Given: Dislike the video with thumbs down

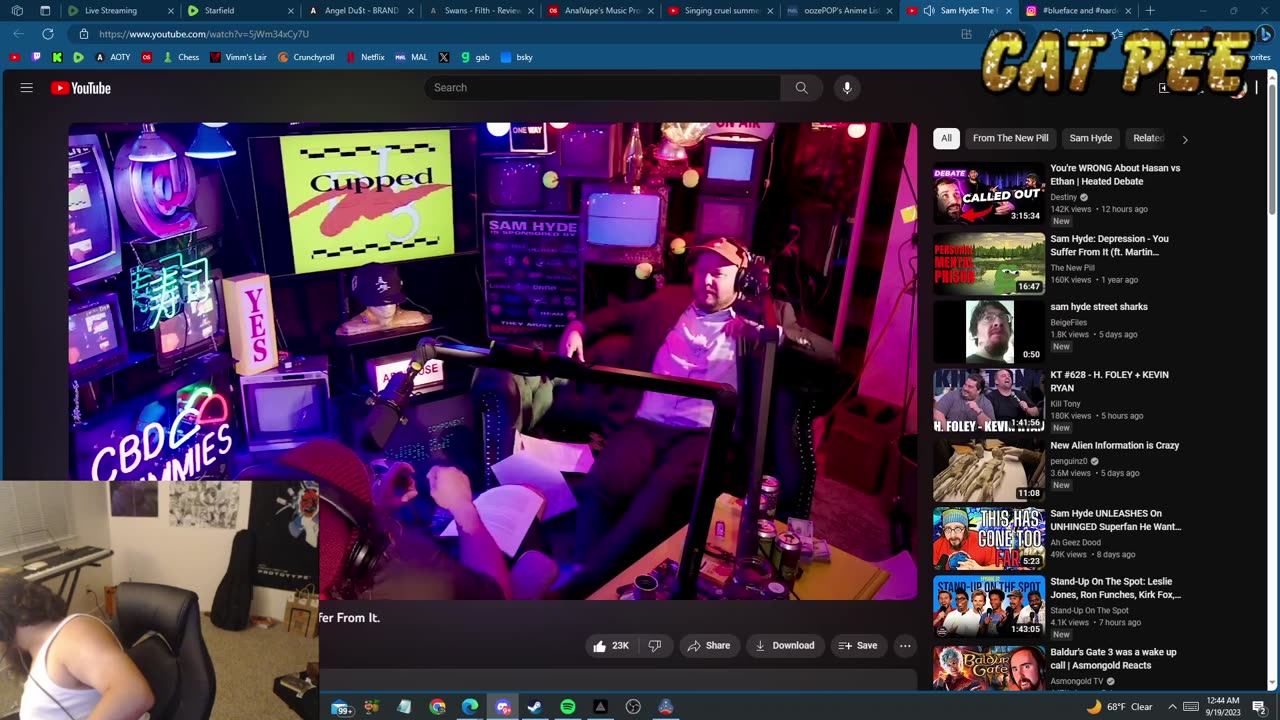Looking at the screenshot, I should 655,646.
